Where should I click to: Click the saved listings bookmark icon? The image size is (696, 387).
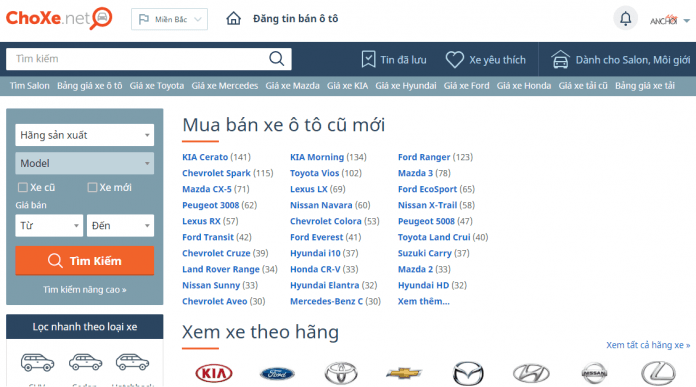click(x=368, y=59)
